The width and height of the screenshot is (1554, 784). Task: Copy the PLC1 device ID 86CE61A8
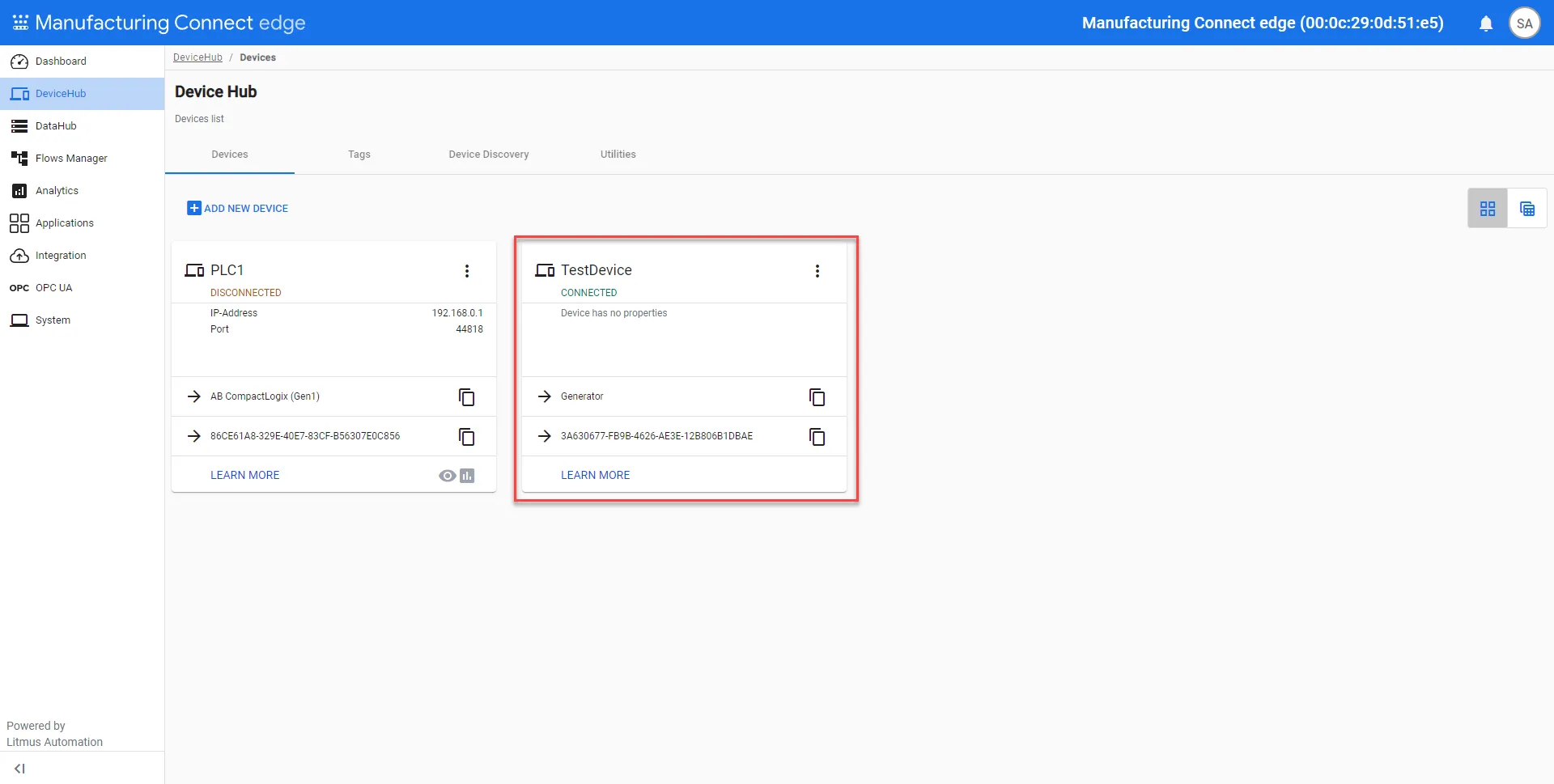[x=467, y=437]
